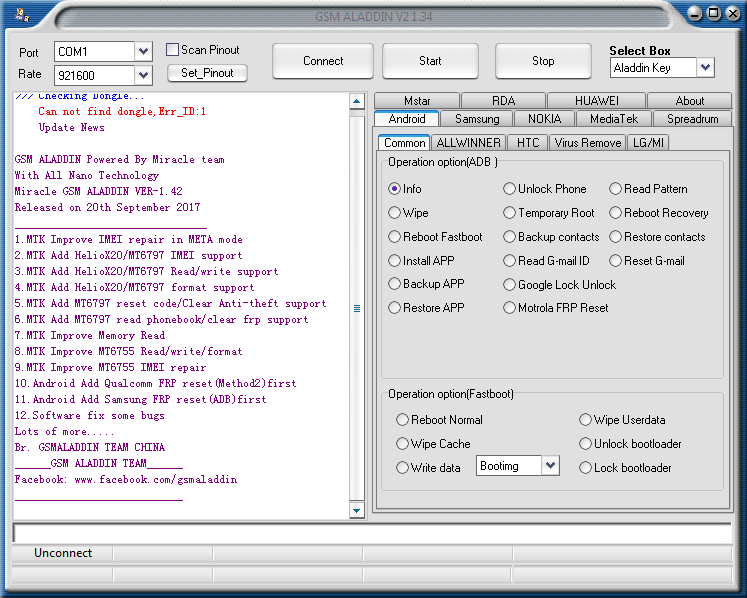Viewport: 747px width, 598px height.
Task: Switch to the LG/MI sub-tab
Action: pos(648,143)
